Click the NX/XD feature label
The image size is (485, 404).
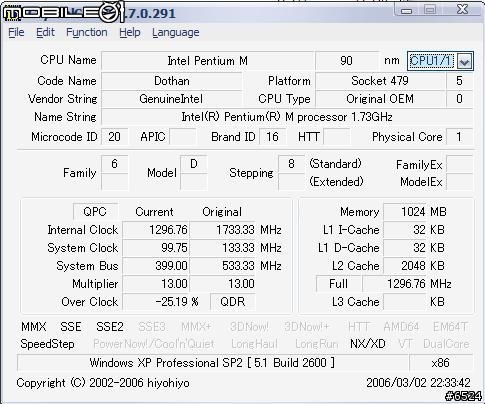[368, 344]
